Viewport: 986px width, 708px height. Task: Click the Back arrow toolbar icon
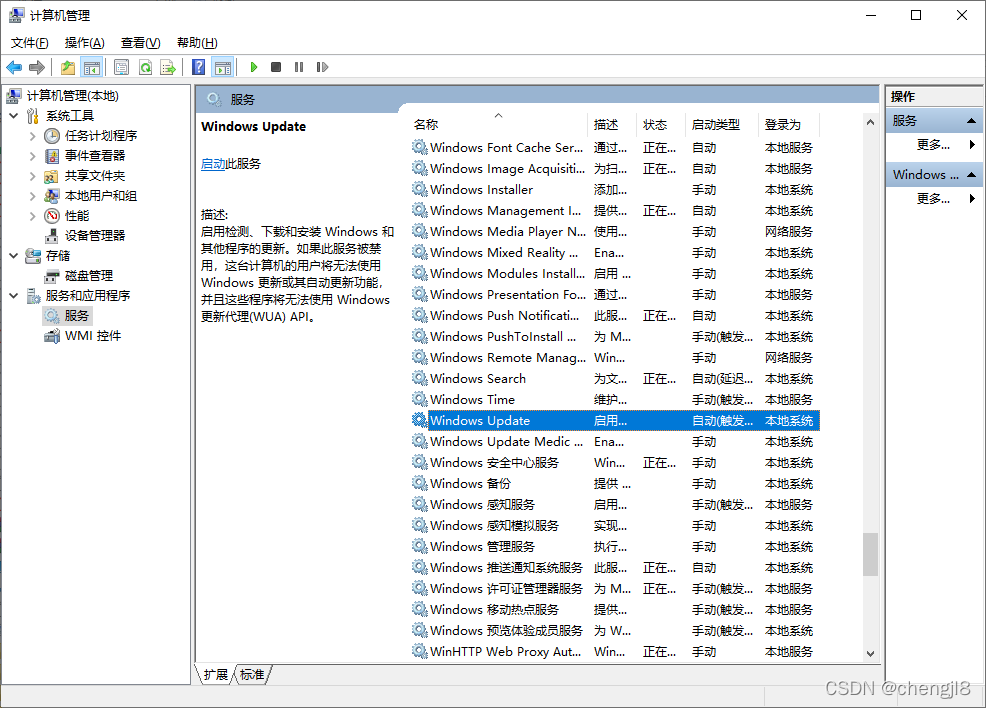(x=14, y=67)
